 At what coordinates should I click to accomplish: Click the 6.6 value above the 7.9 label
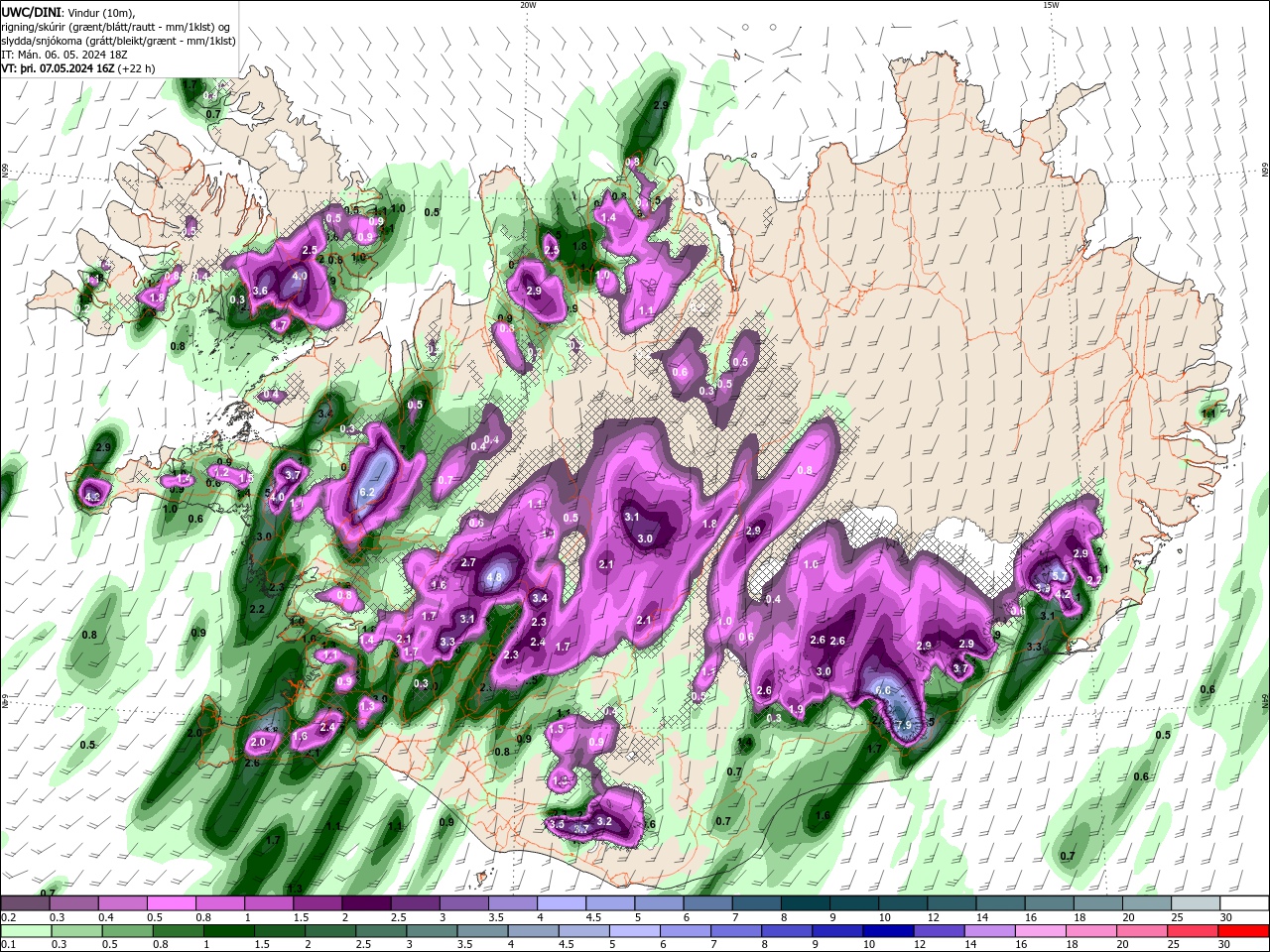tap(883, 690)
